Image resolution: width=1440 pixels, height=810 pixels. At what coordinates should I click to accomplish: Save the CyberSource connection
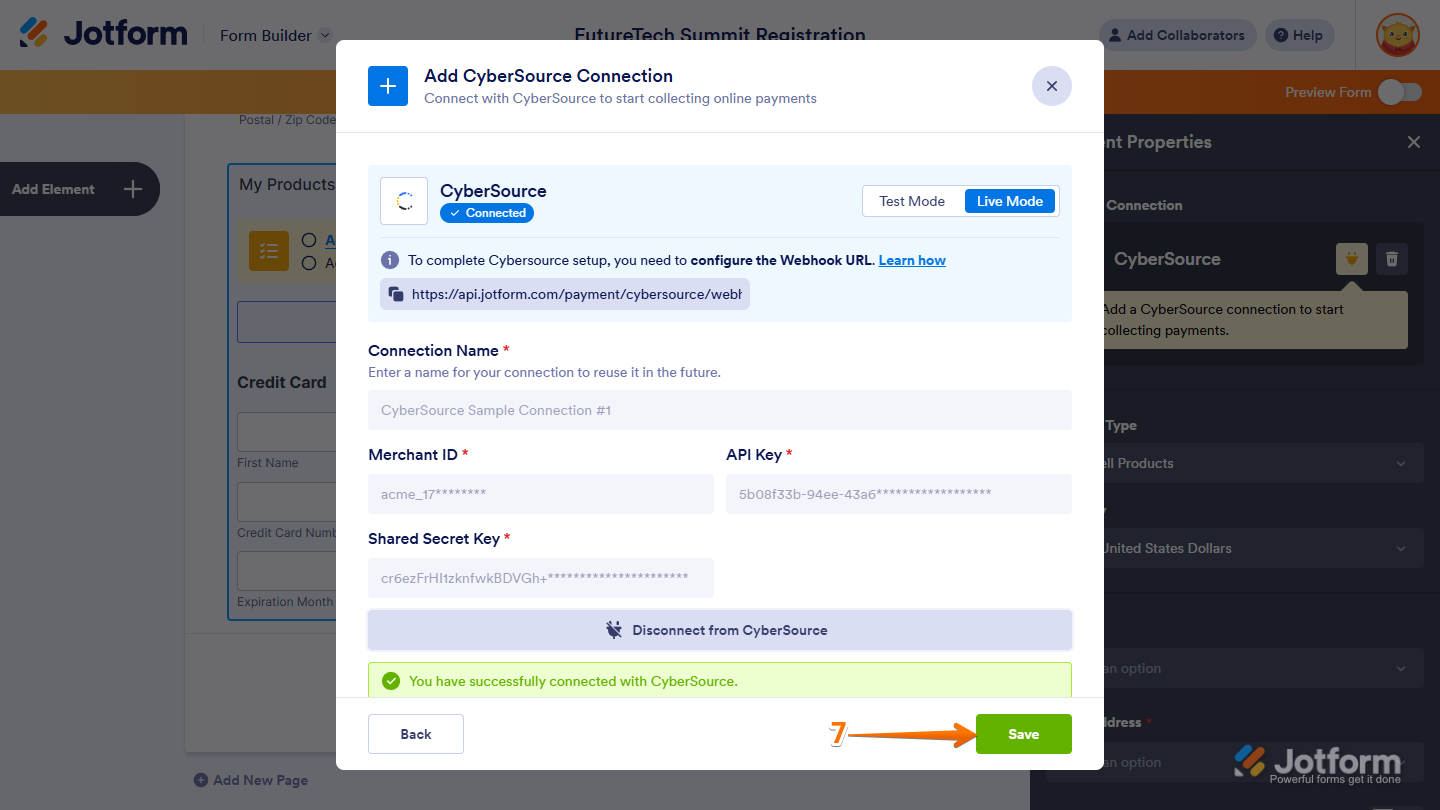1024,734
